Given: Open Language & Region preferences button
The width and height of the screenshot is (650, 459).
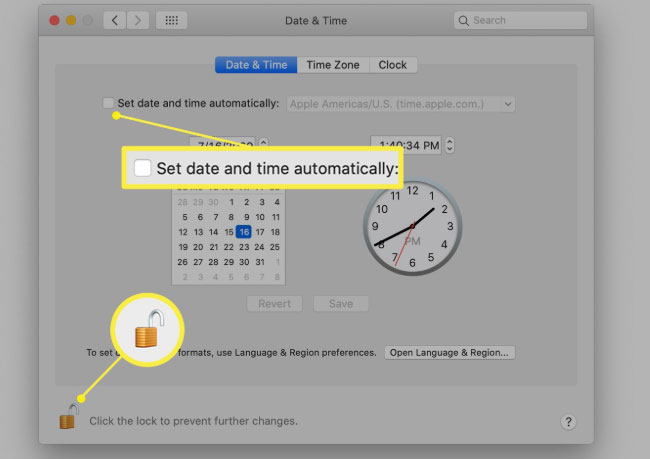Looking at the screenshot, I should 449,352.
